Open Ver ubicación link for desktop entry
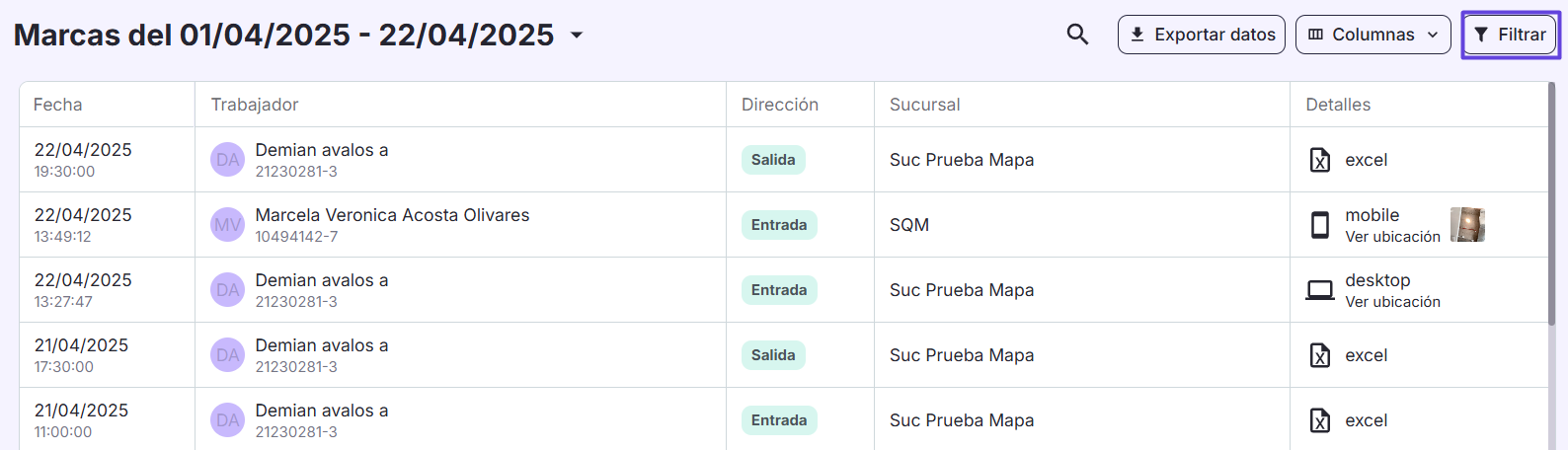The width and height of the screenshot is (1568, 450). [x=1392, y=302]
